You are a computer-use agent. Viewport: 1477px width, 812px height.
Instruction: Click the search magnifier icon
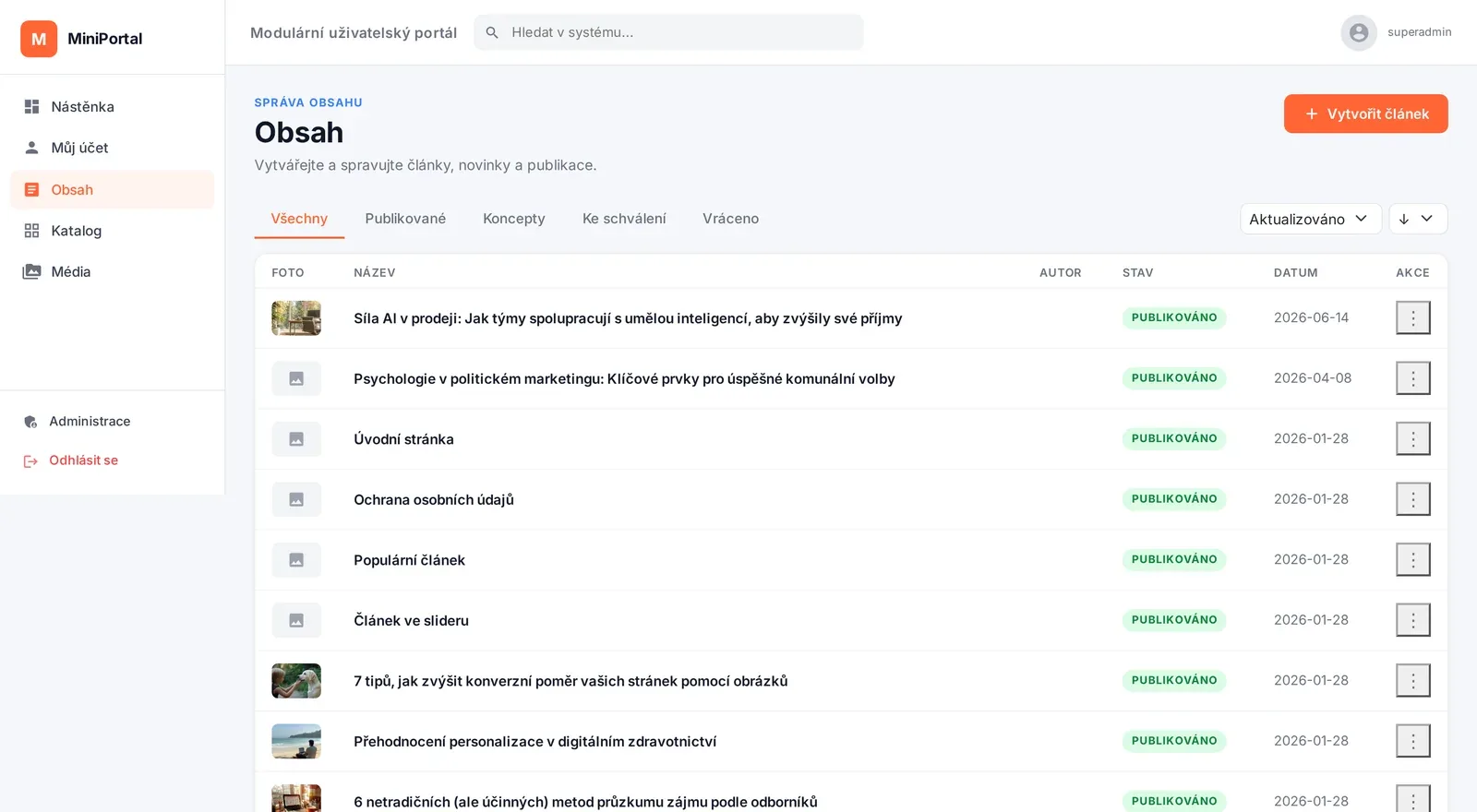click(x=492, y=32)
